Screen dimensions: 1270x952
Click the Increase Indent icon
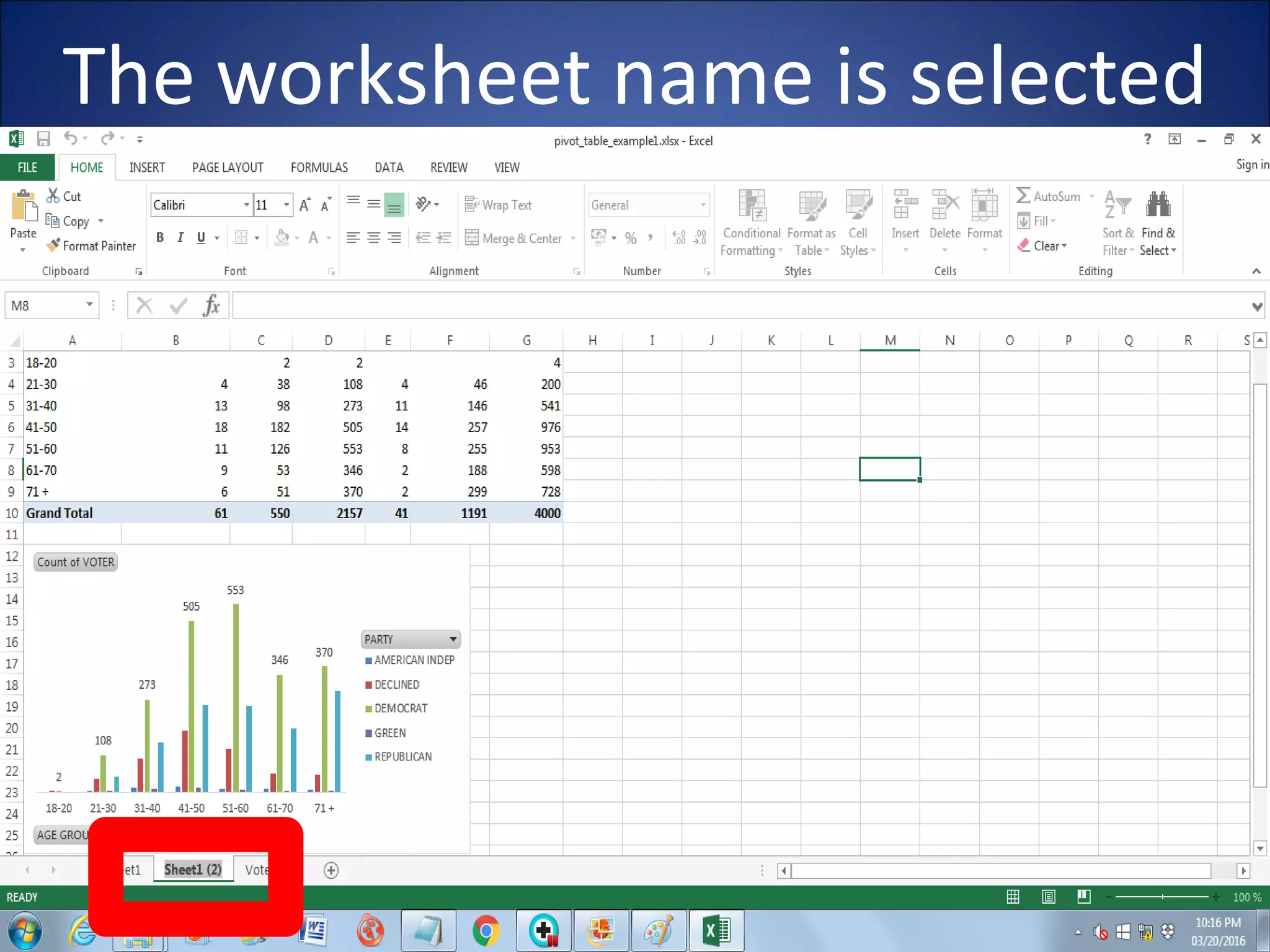[x=444, y=237]
